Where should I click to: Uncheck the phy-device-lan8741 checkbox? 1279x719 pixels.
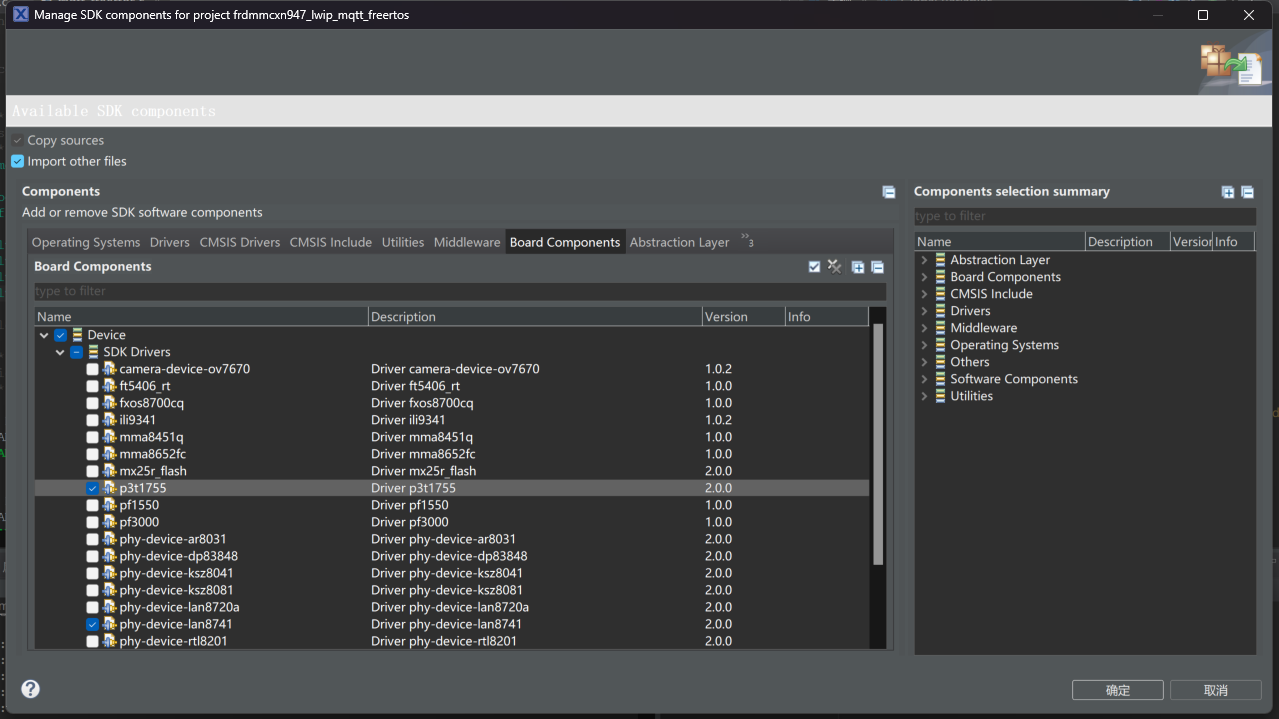[92, 624]
